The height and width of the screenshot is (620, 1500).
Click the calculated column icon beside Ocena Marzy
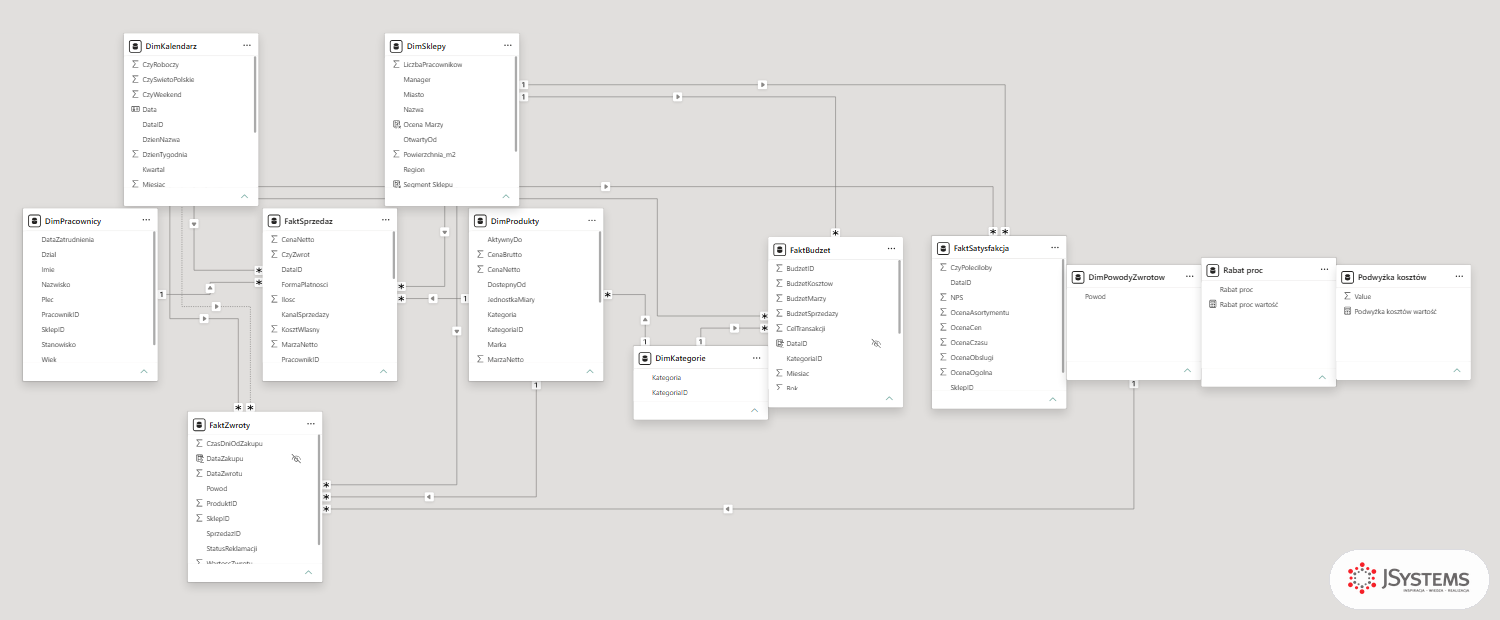tap(396, 124)
